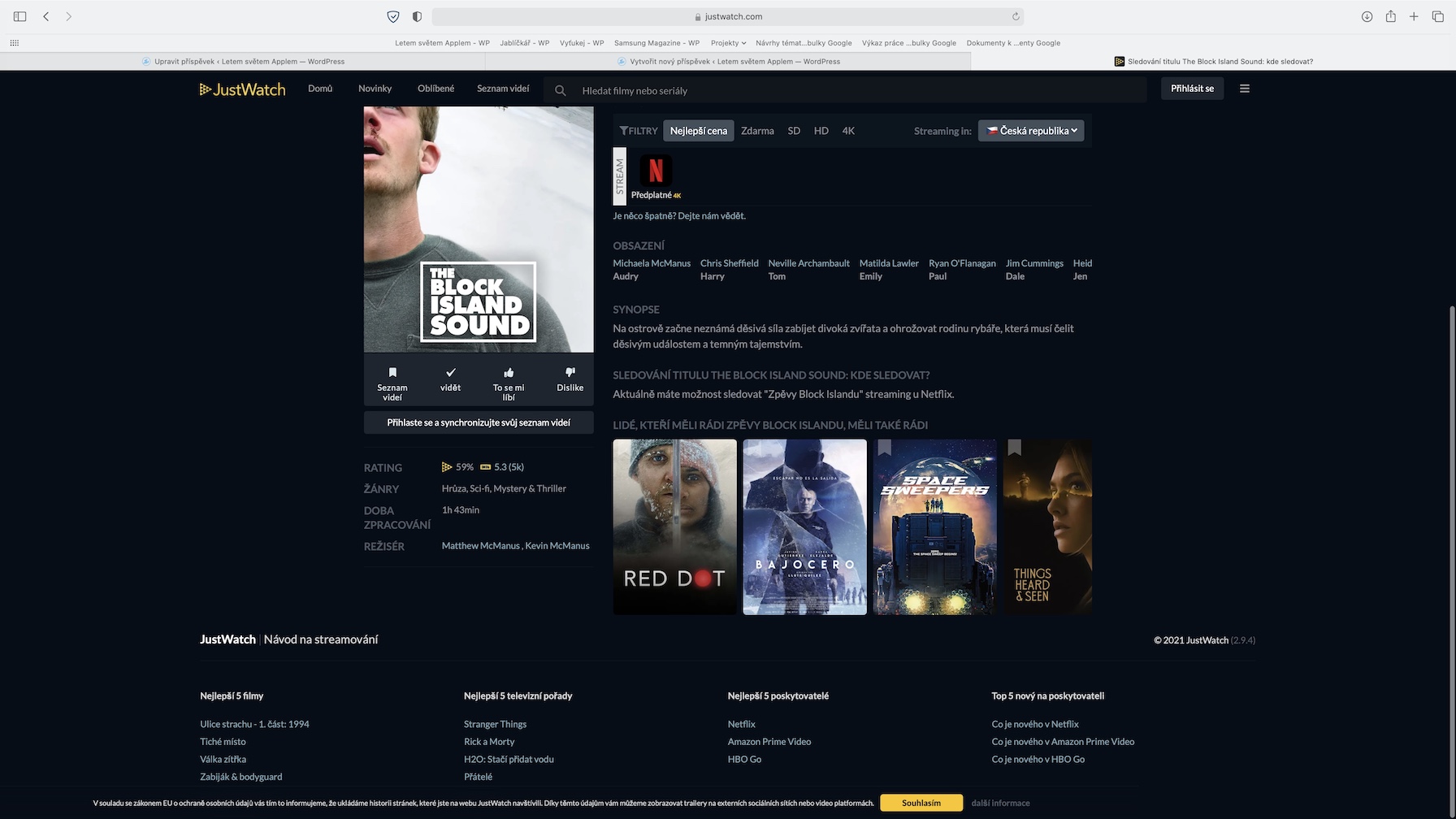Open the Domů navigation item

coord(320,89)
